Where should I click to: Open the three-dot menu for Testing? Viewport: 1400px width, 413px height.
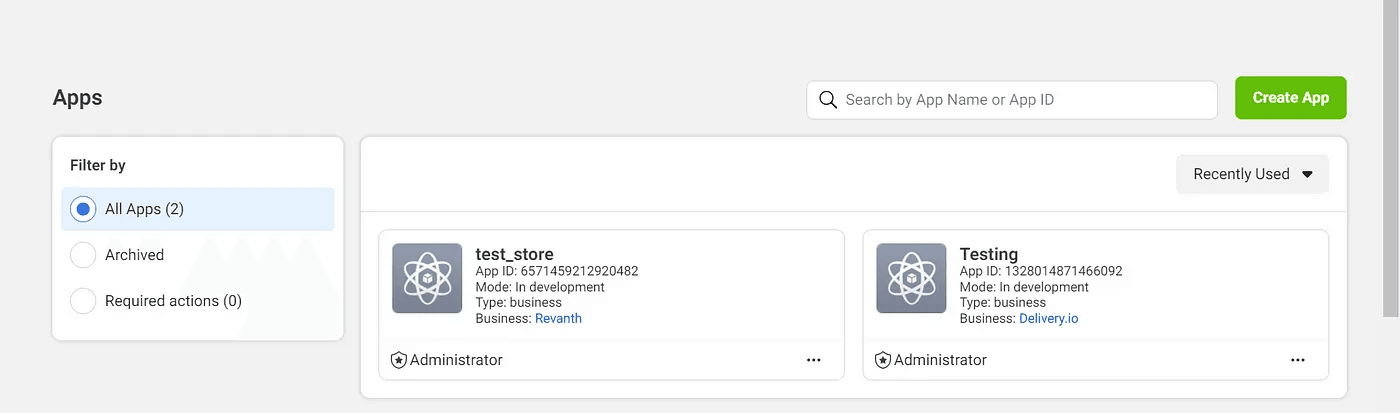pyautogui.click(x=1297, y=360)
